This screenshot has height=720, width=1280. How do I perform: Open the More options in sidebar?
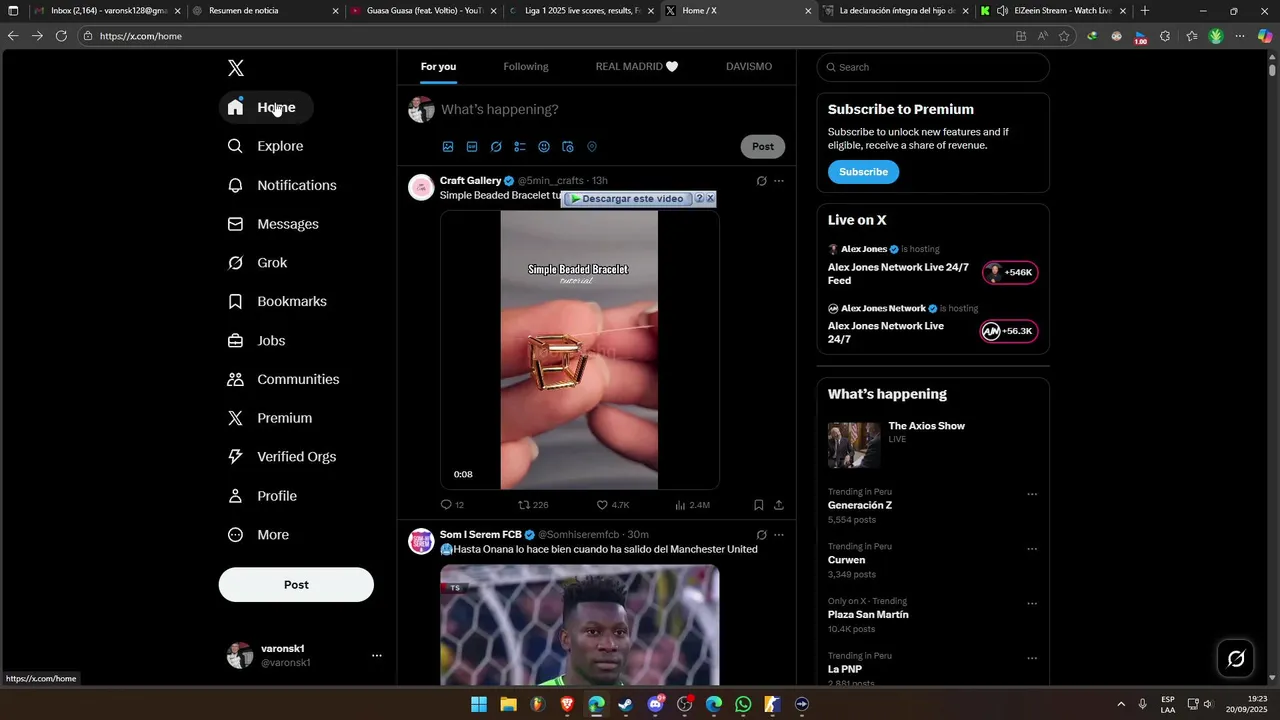(258, 535)
